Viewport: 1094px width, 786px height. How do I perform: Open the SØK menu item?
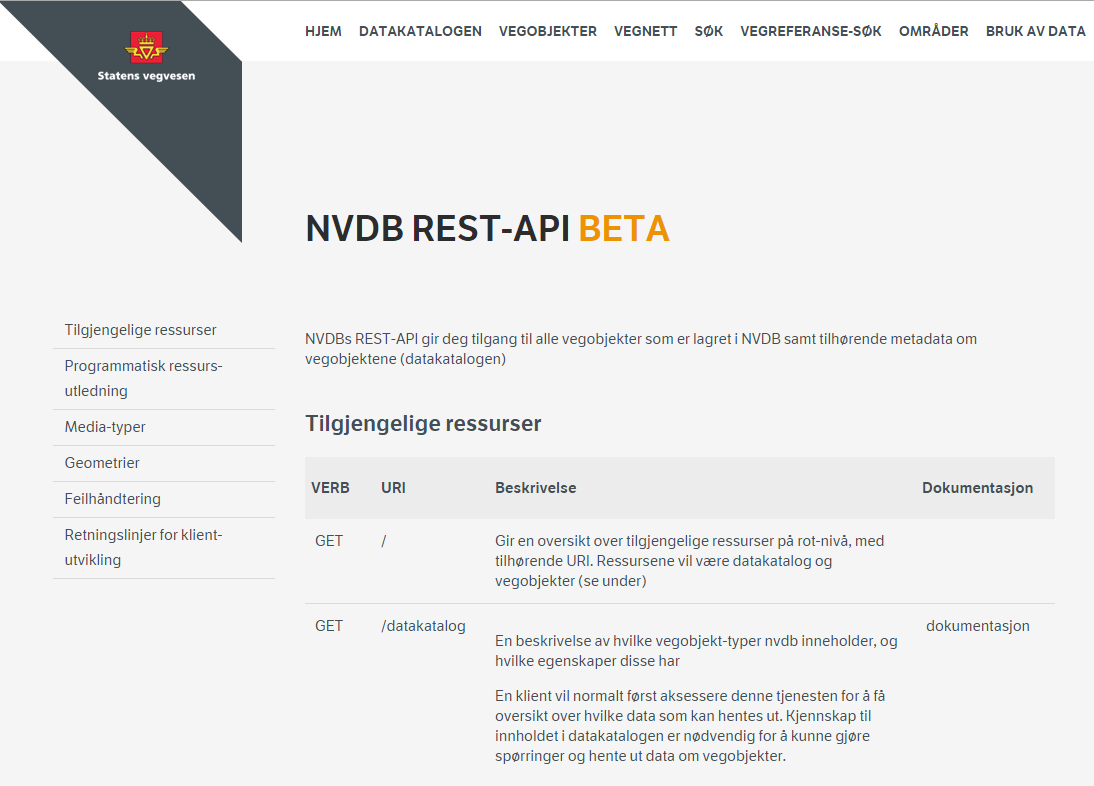(x=709, y=31)
